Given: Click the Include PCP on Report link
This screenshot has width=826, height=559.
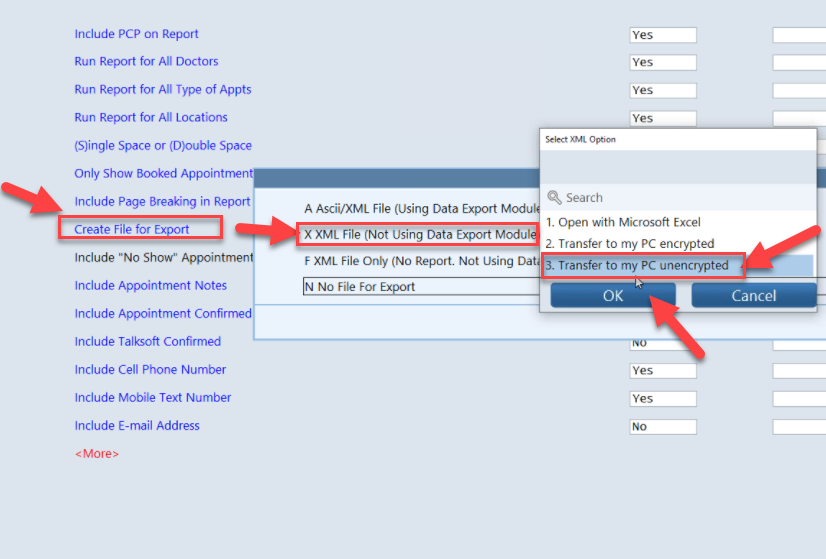Looking at the screenshot, I should (136, 34).
